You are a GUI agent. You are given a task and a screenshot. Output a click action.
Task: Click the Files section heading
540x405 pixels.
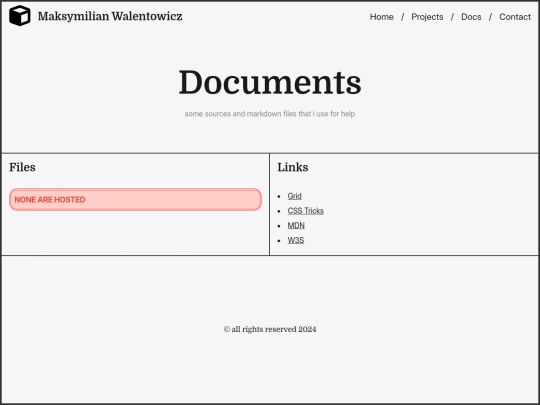(x=22, y=167)
